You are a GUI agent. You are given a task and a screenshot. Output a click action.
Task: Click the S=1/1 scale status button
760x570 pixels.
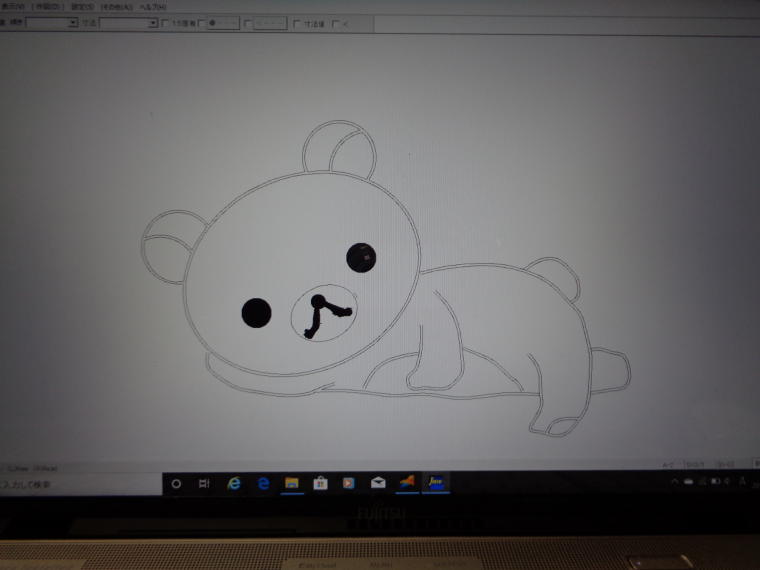pyautogui.click(x=695, y=465)
